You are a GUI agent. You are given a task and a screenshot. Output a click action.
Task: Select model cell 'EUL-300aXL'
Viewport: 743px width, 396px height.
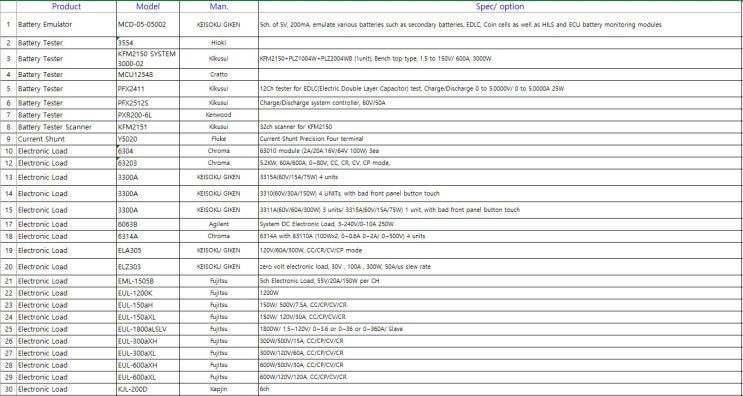(x=148, y=353)
